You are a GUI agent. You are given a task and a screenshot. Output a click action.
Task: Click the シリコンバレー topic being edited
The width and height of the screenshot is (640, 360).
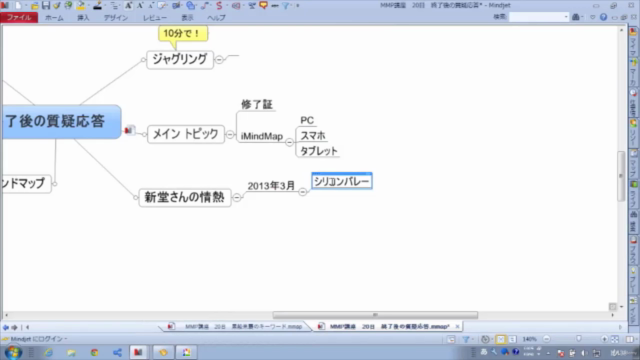click(342, 181)
